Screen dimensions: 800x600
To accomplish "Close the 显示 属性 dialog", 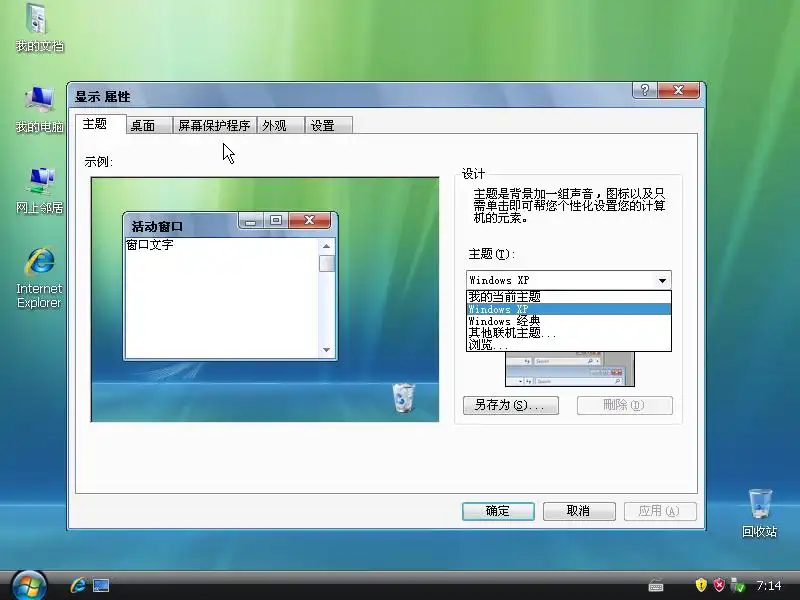I will tap(679, 90).
